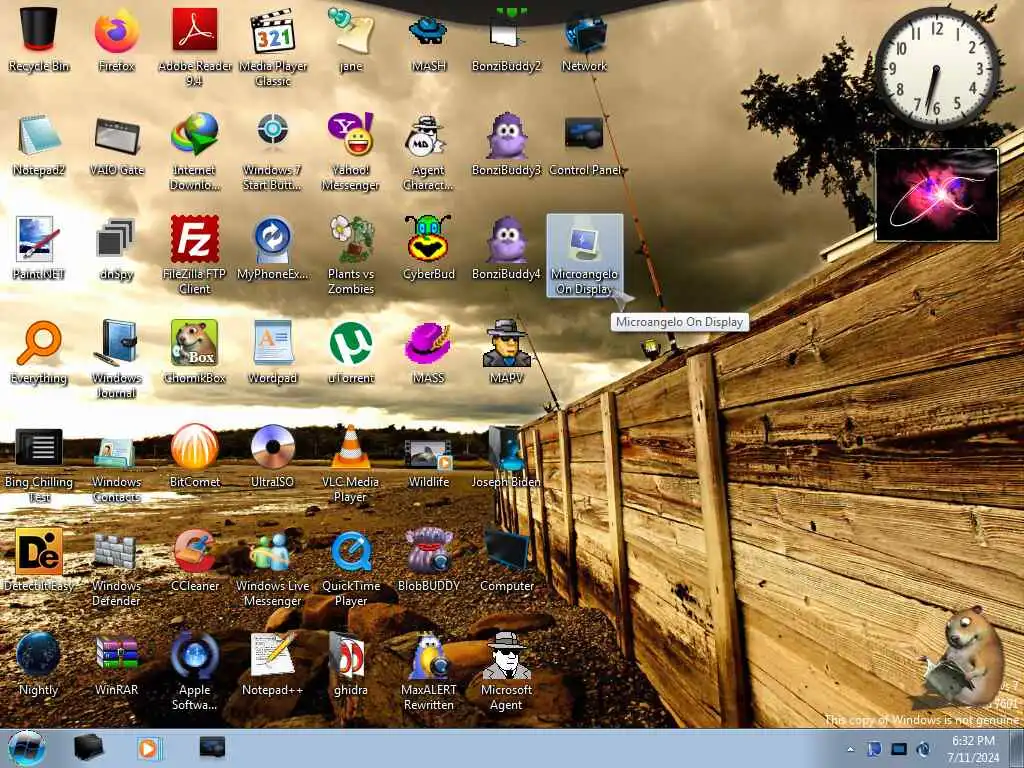Click the jane desktop icon
Viewport: 1024px width, 768px height.
[351, 40]
